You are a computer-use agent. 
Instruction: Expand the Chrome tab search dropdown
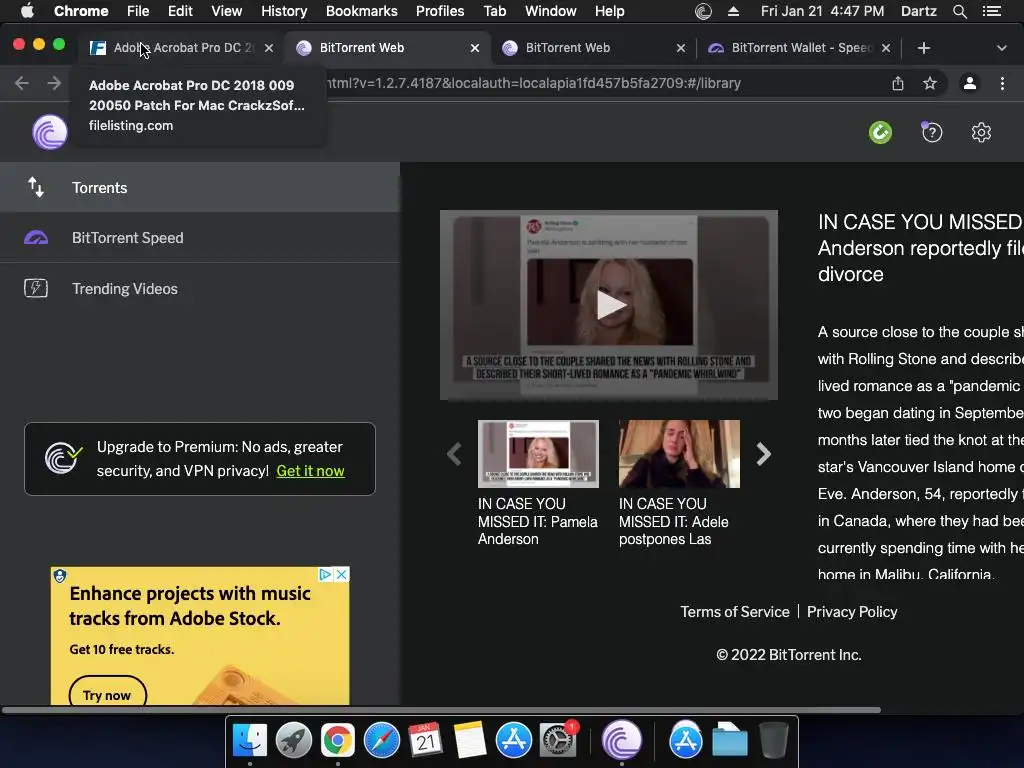click(1001, 48)
